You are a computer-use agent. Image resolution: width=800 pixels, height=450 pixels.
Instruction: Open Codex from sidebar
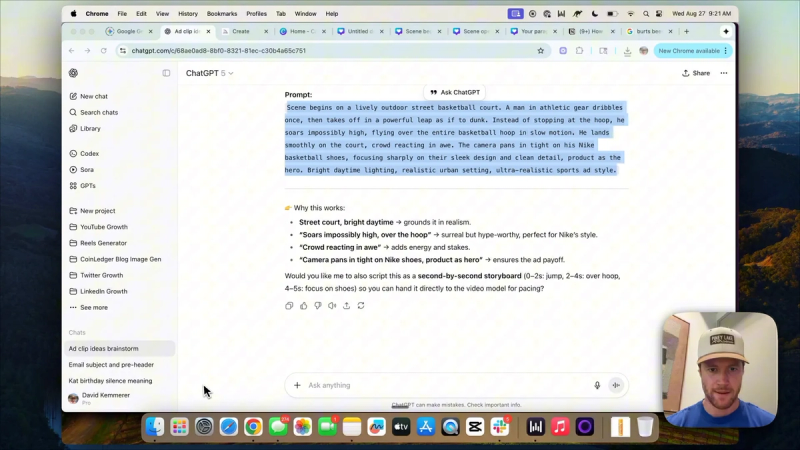pos(84,154)
